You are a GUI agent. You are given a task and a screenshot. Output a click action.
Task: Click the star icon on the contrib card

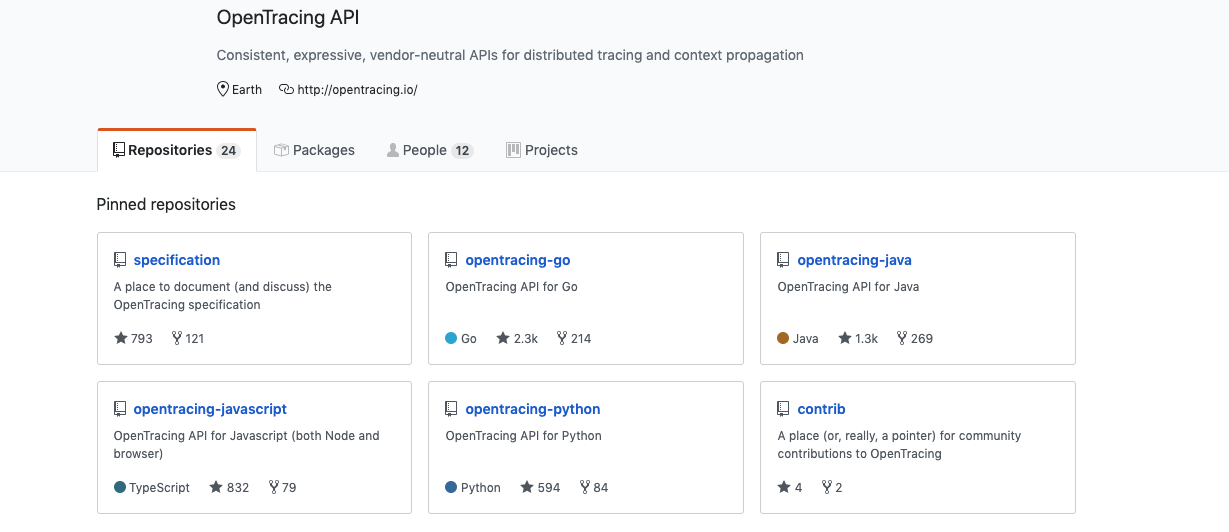tap(783, 487)
